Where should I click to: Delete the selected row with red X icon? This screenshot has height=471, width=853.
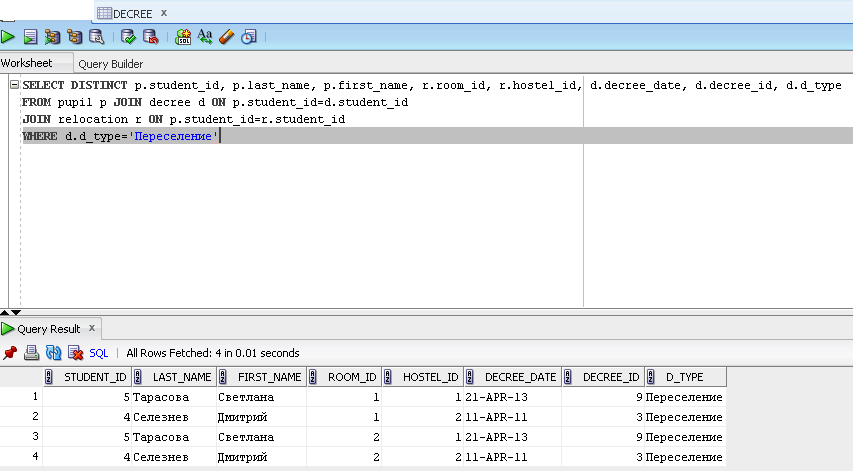click(75, 353)
